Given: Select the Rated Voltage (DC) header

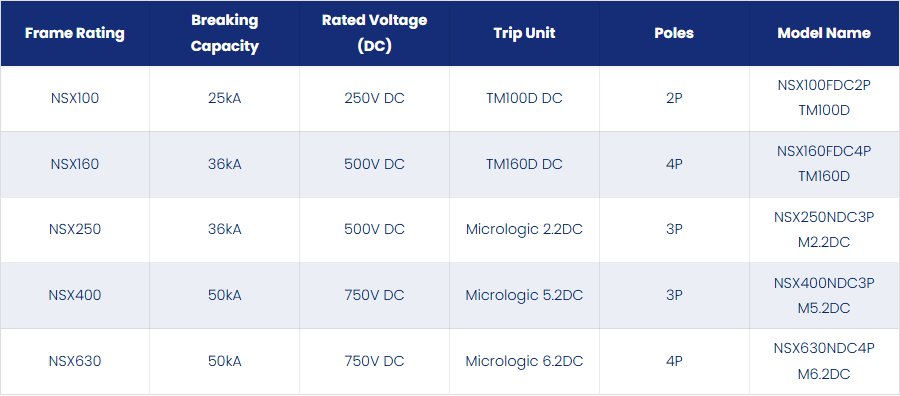Looking at the screenshot, I should (x=374, y=33).
